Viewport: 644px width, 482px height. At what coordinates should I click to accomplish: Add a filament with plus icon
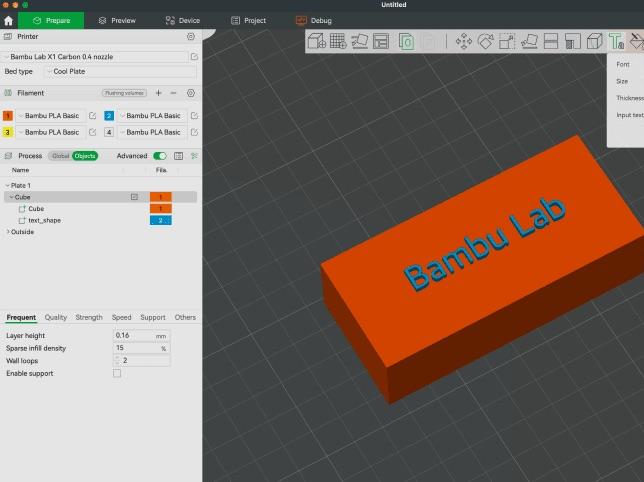click(x=159, y=93)
